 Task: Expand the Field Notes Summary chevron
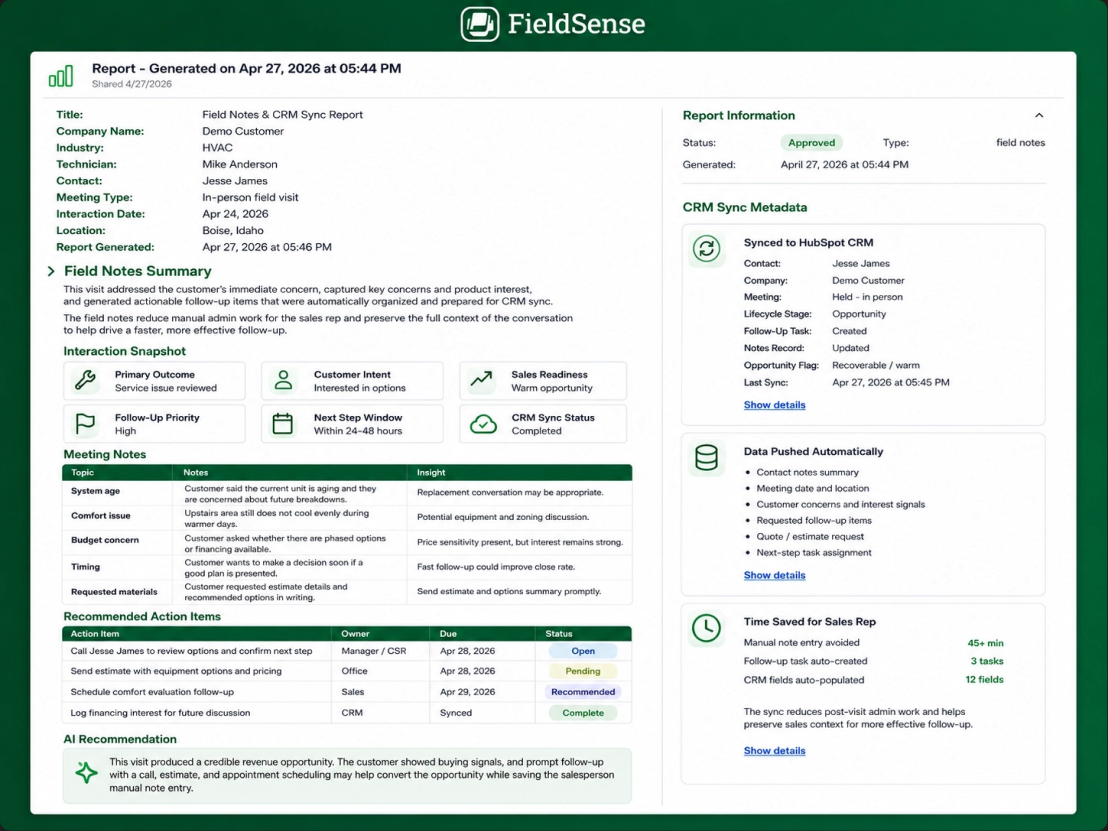pos(51,271)
